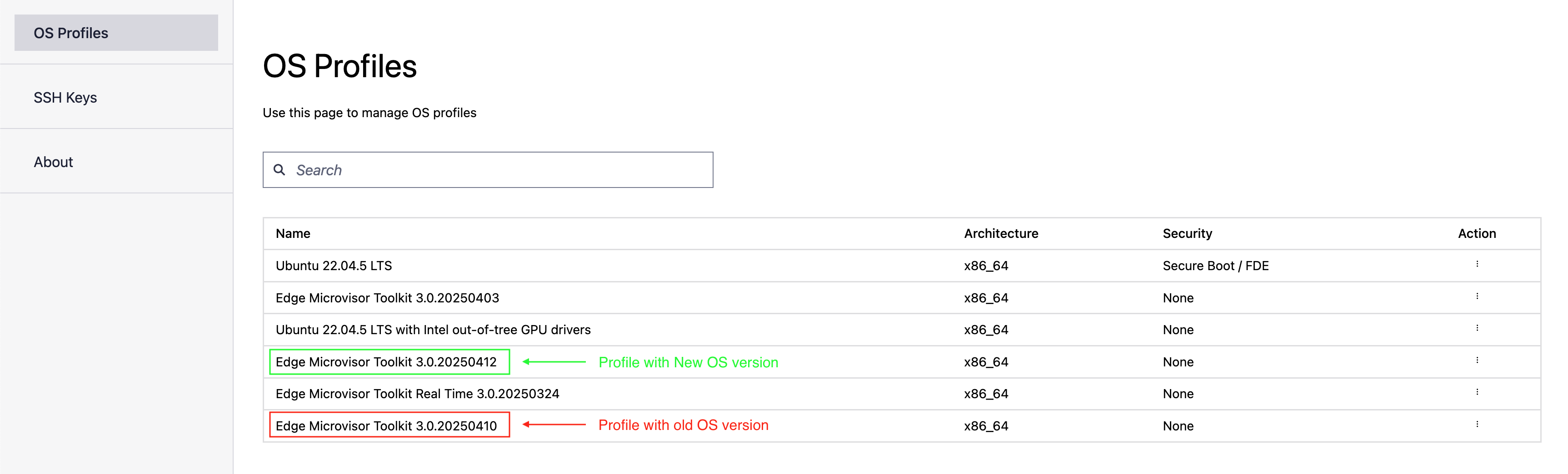Open the SSH Keys section
This screenshot has height=474, width=1568.
pyautogui.click(x=65, y=97)
